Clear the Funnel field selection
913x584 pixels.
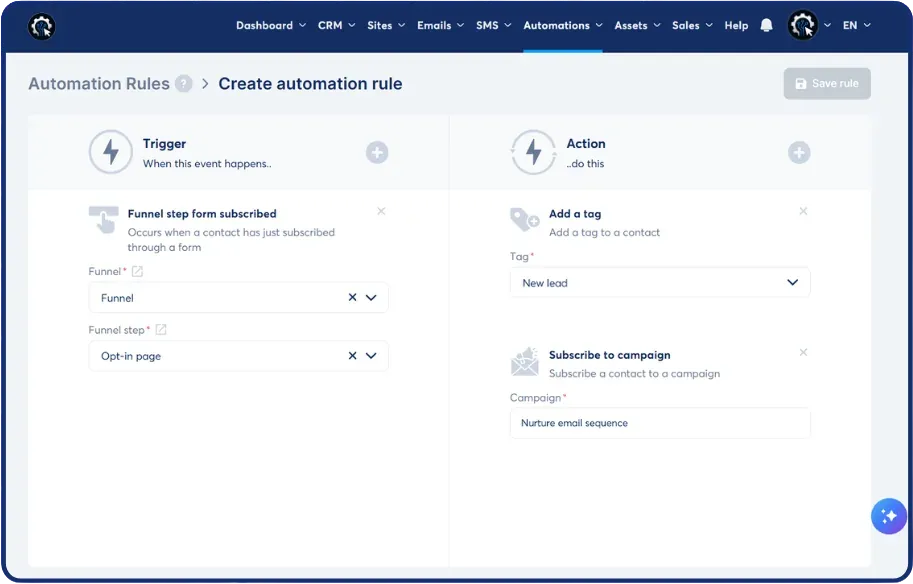352,298
